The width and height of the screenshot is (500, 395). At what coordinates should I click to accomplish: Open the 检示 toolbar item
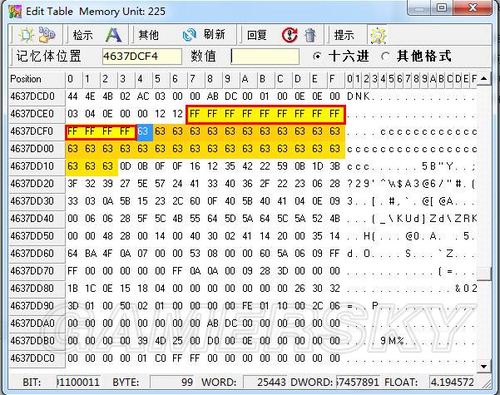[x=83, y=35]
